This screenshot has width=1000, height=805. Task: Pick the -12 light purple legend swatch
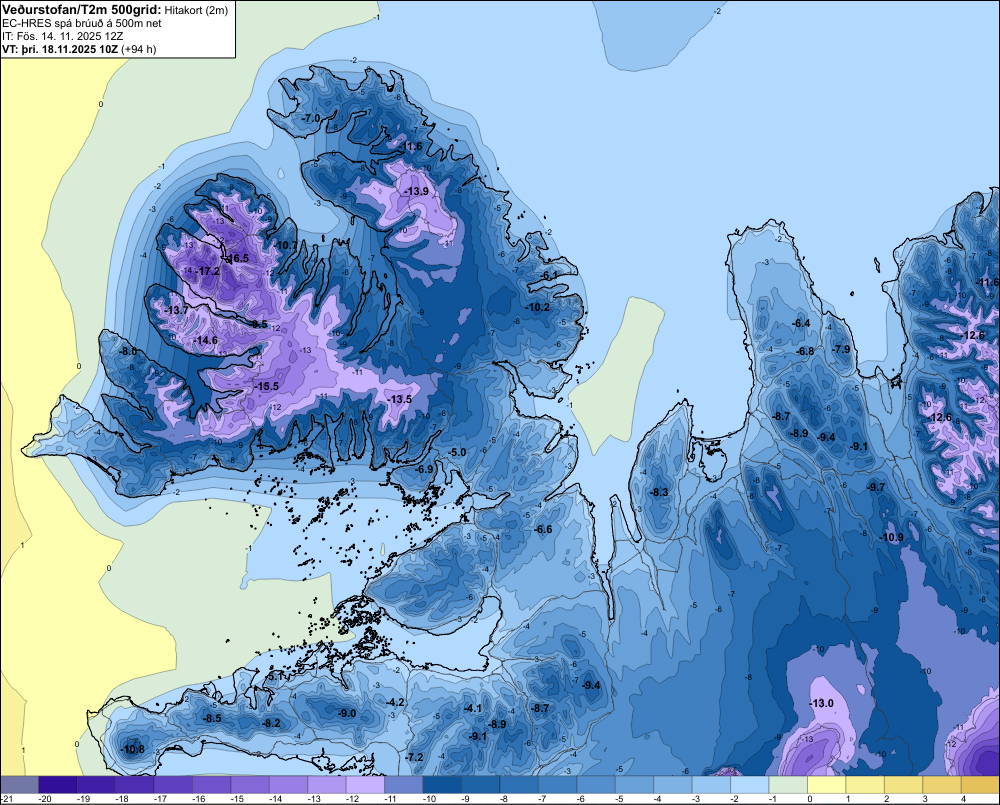[x=365, y=784]
